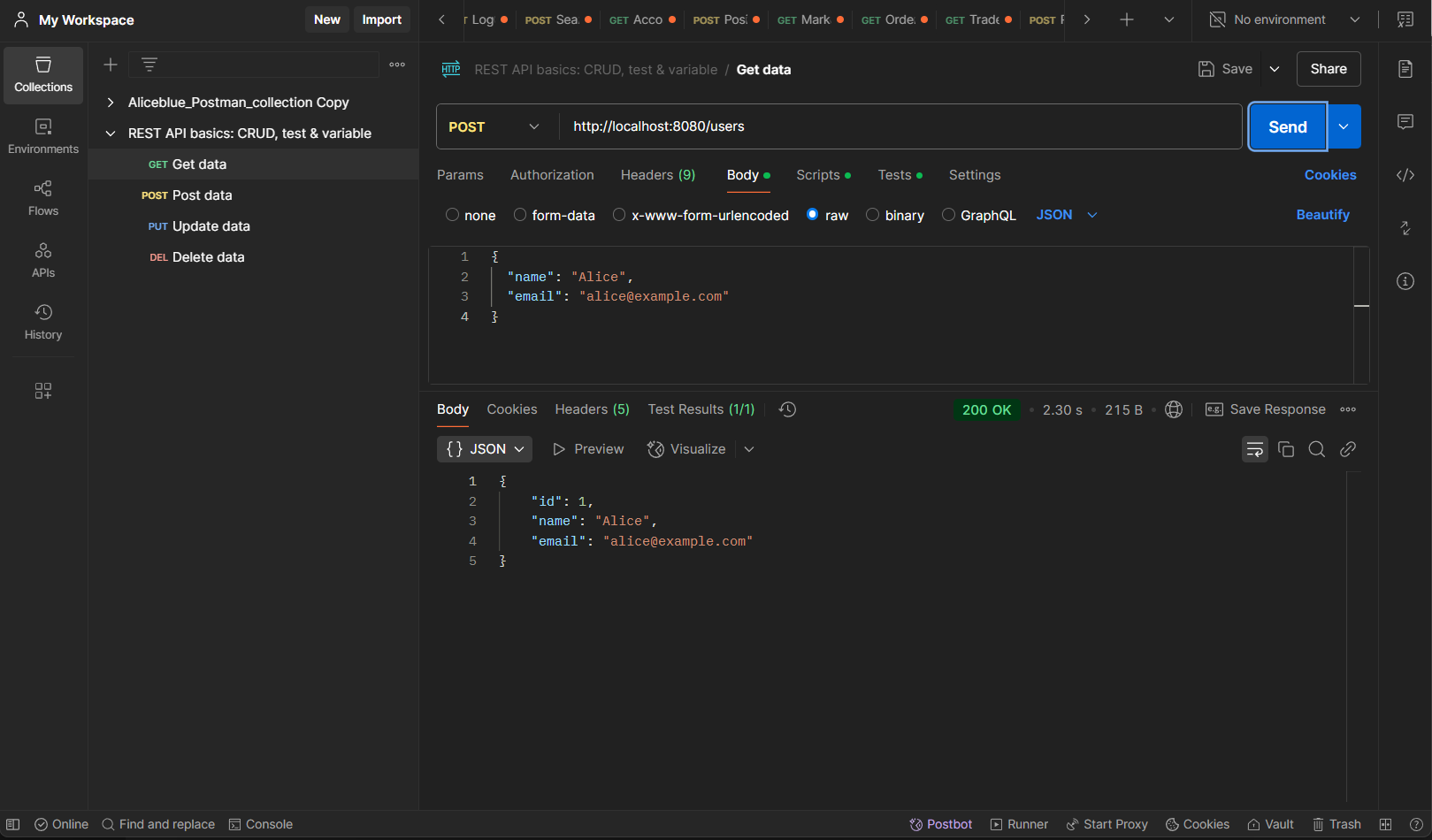
Task: Open the Save options dropdown arrow
Action: (1275, 69)
